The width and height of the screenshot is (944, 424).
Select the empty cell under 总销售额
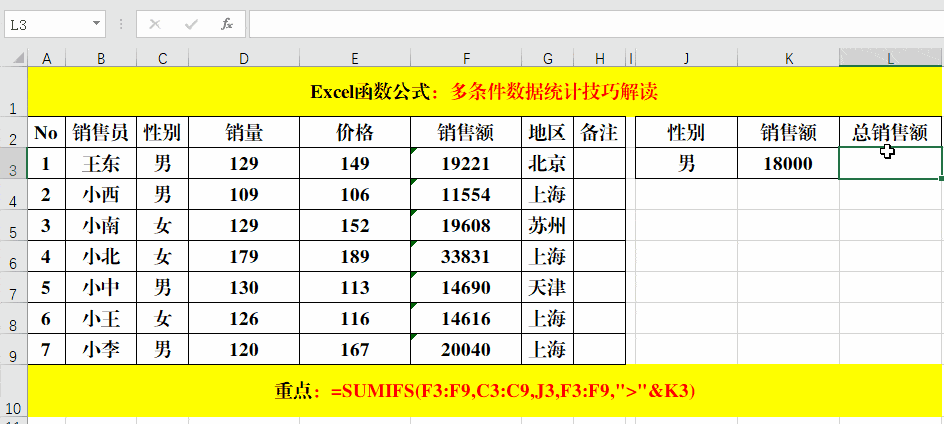coord(890,163)
